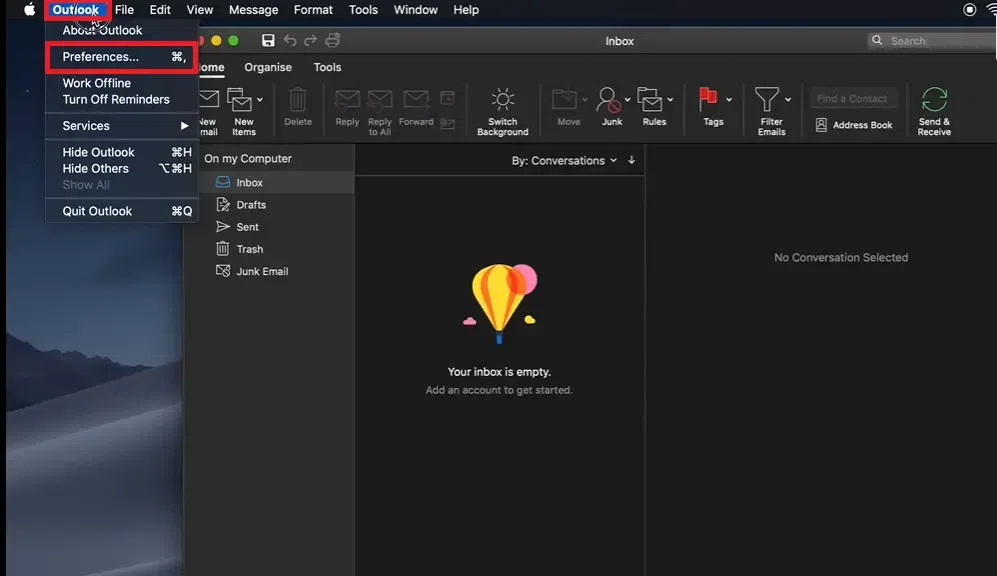Viewport: 997px width, 576px height.
Task: Choose Turn Off Reminders
Action: [x=121, y=99]
